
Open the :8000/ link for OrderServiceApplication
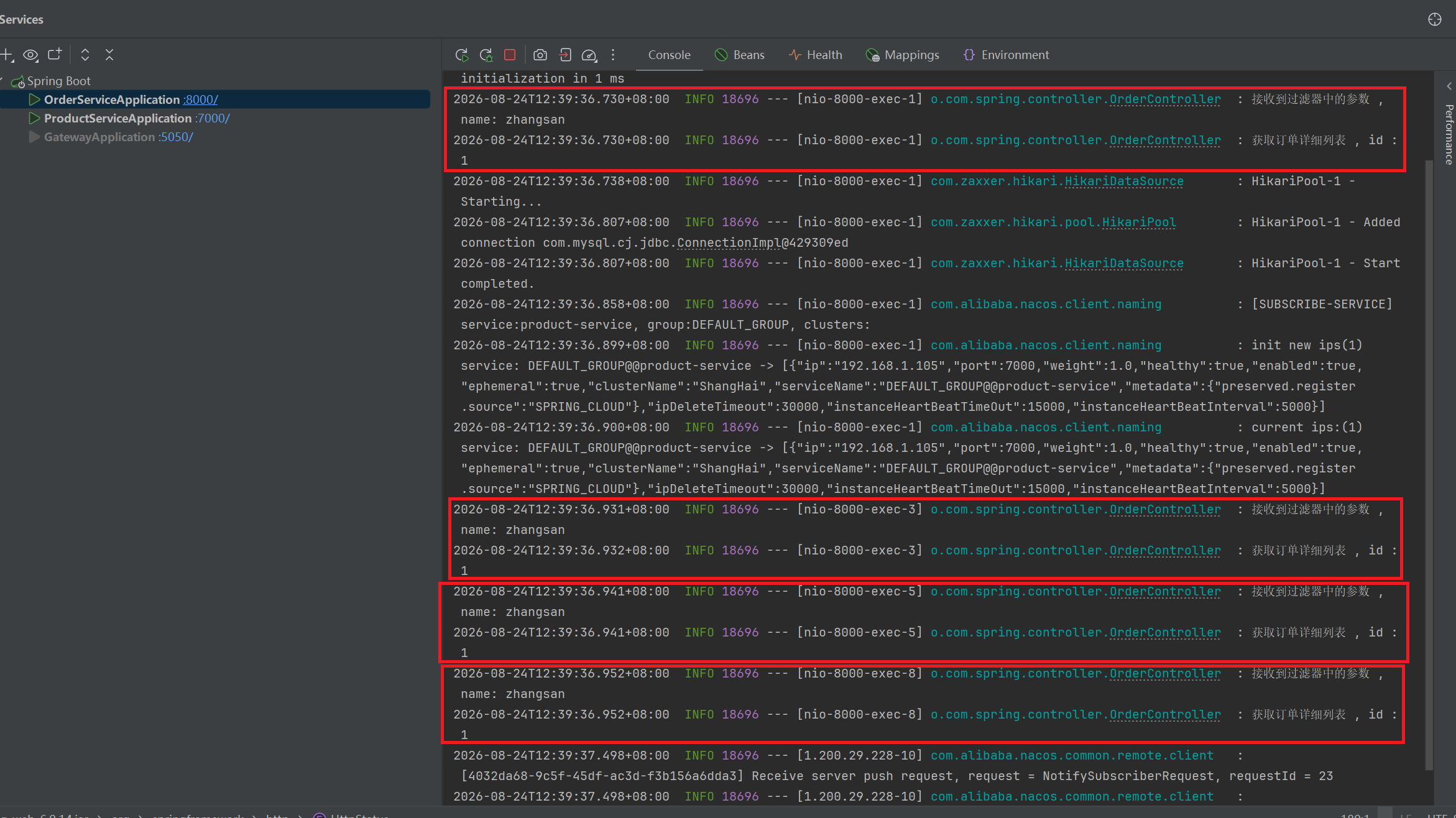coord(200,99)
